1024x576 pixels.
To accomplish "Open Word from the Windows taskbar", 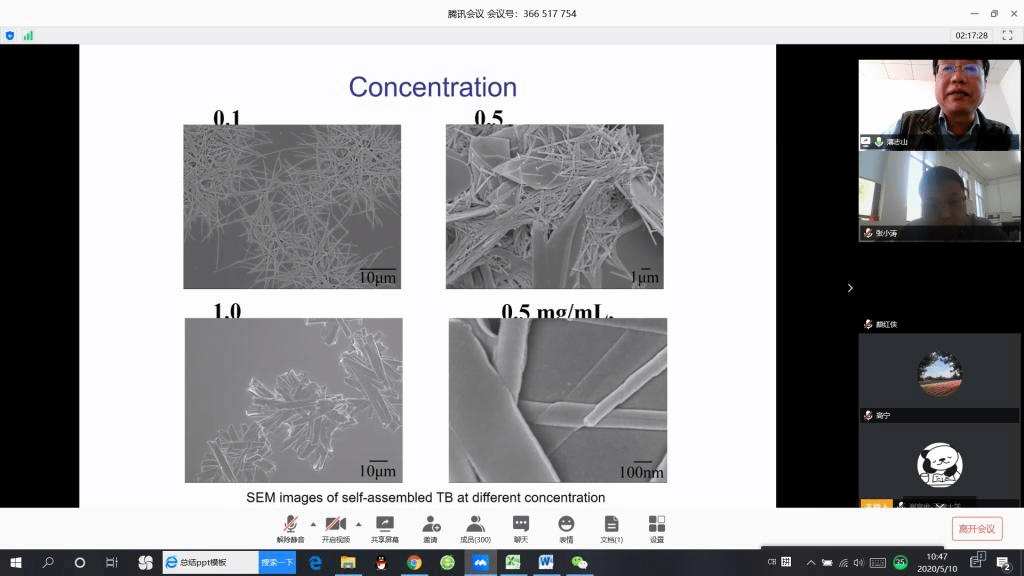I will point(546,563).
